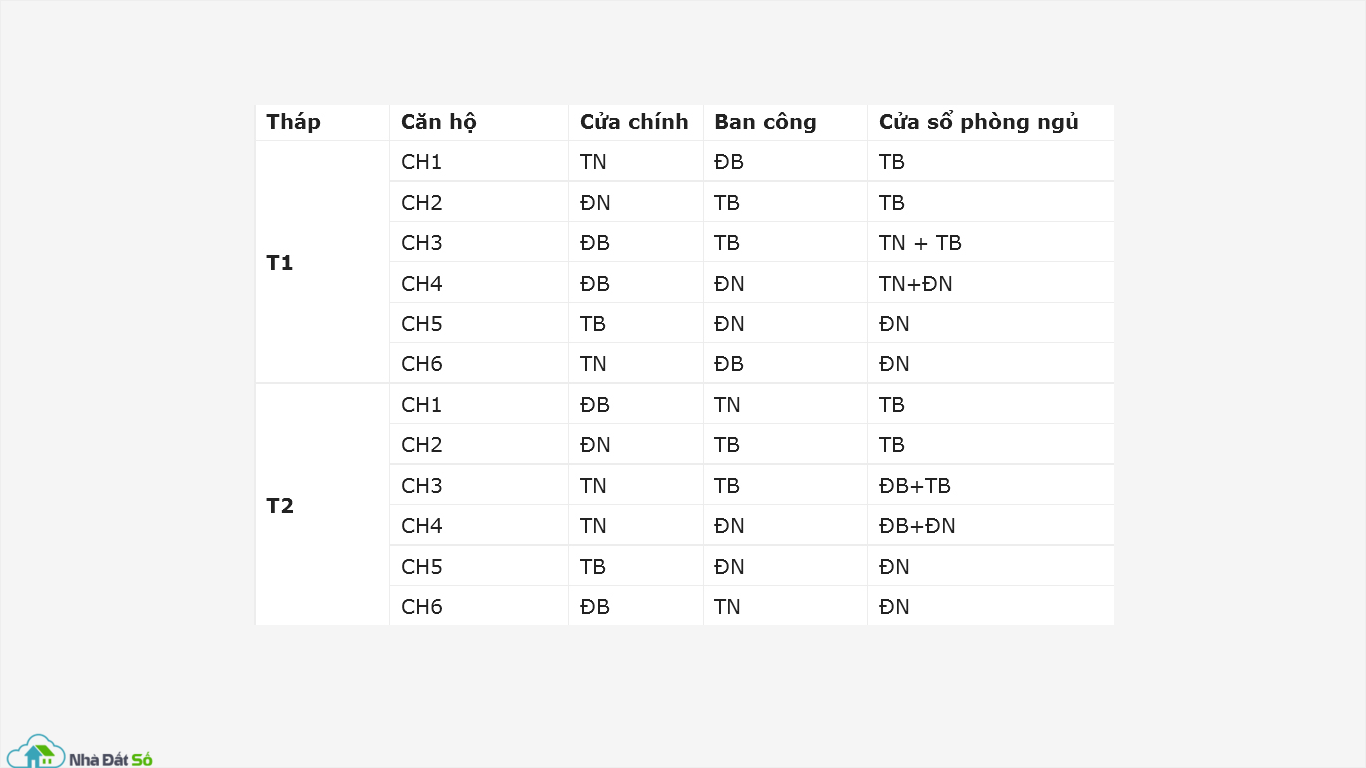Select the T1 CH1 balcony cell ĐB
1366x768 pixels.
(729, 162)
